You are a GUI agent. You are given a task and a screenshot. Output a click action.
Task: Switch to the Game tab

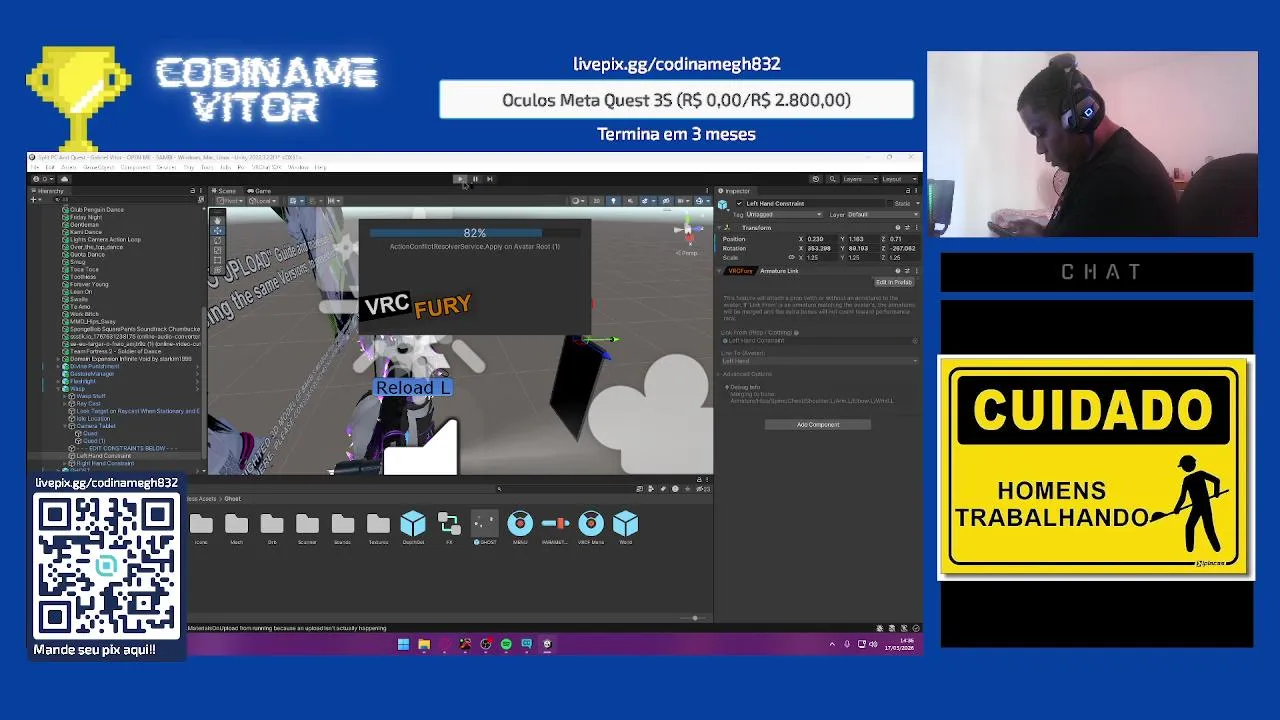257,191
